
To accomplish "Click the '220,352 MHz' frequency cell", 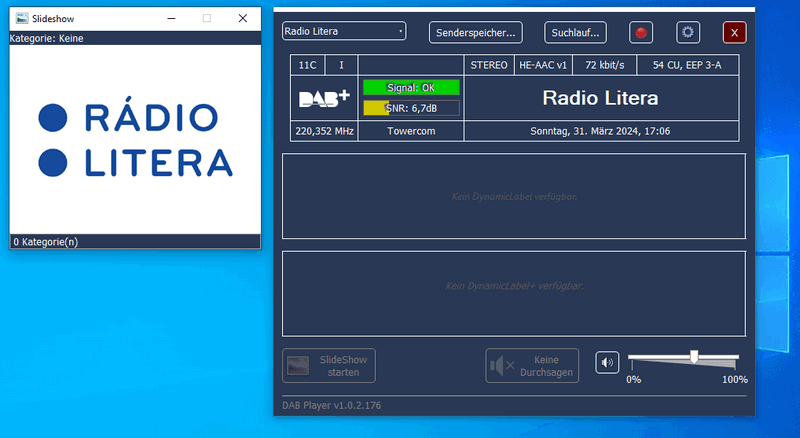I will coord(324,131).
